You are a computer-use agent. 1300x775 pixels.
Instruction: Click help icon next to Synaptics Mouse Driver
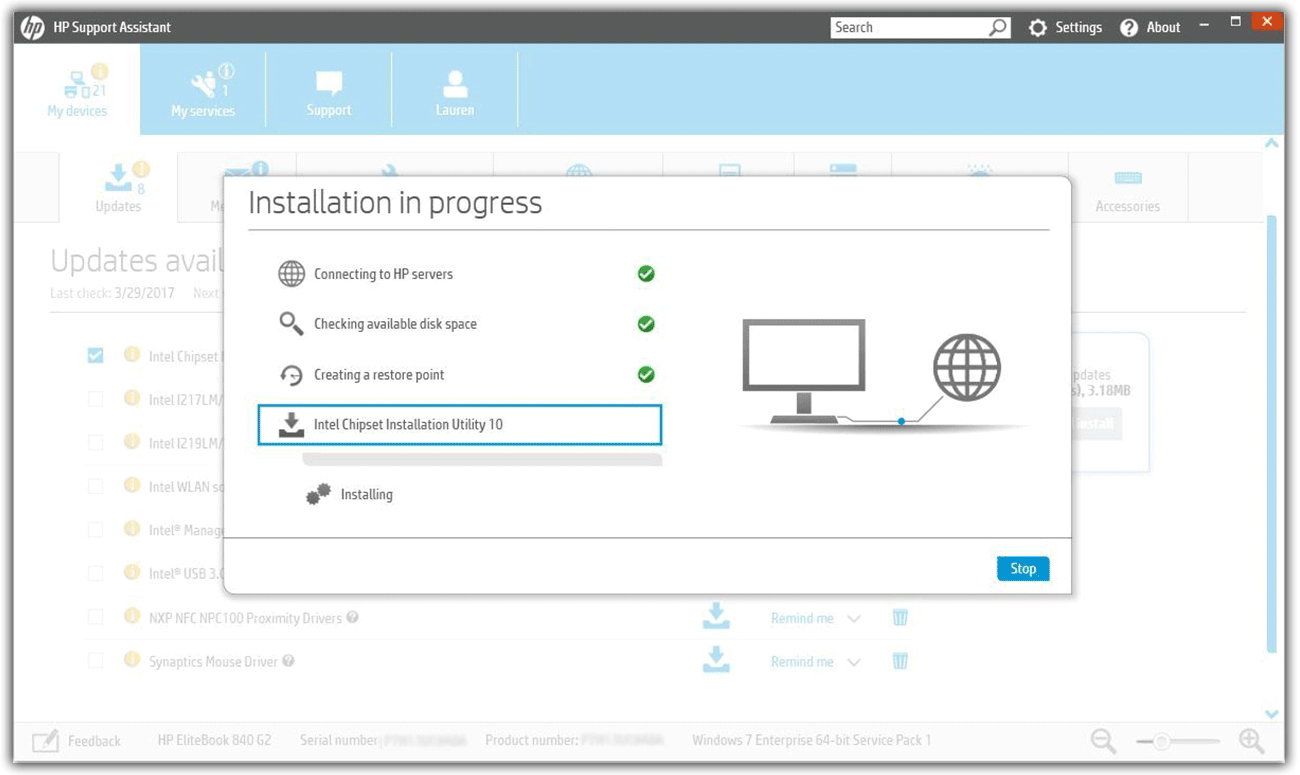[288, 660]
